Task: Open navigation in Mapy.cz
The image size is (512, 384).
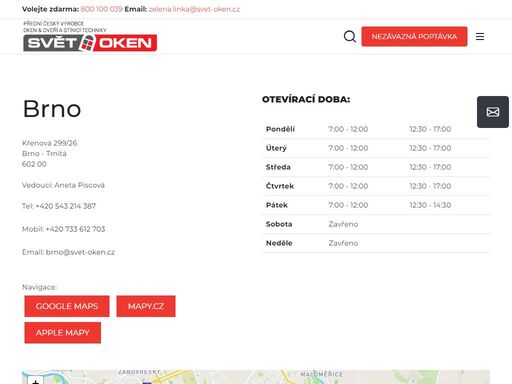Action: 146,306
